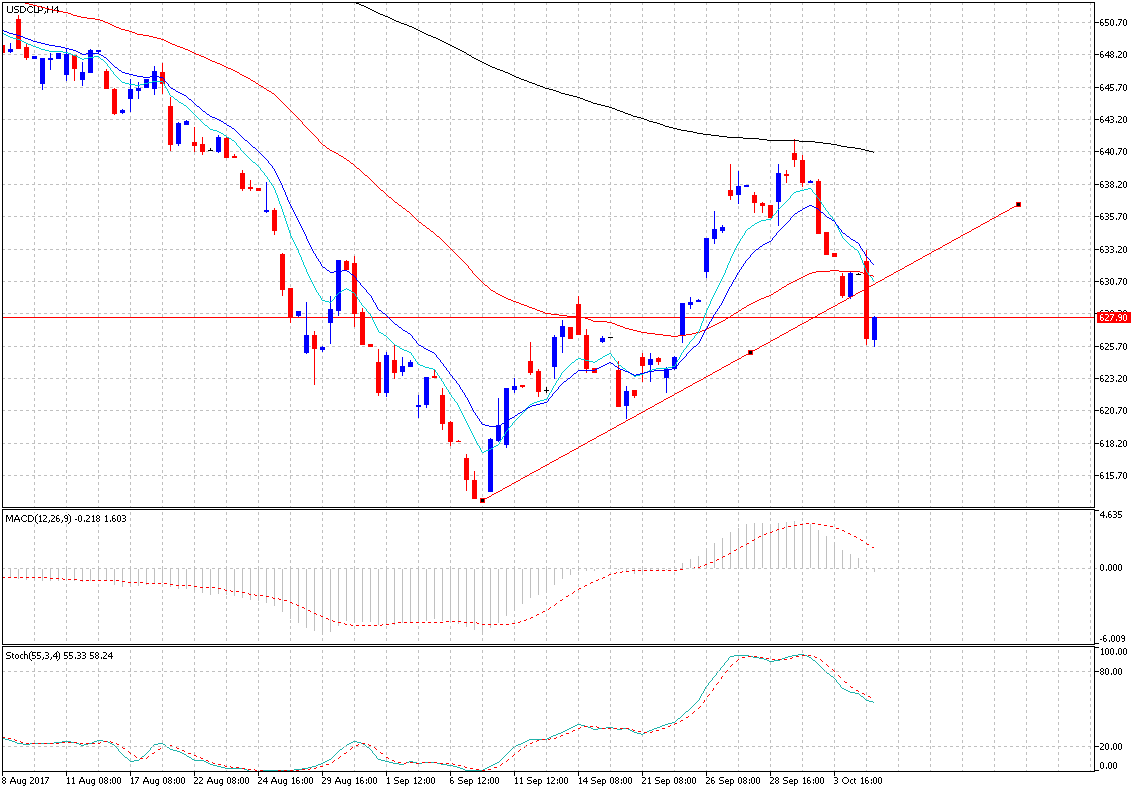Click the 11 Aug 08:00 time label

94,781
